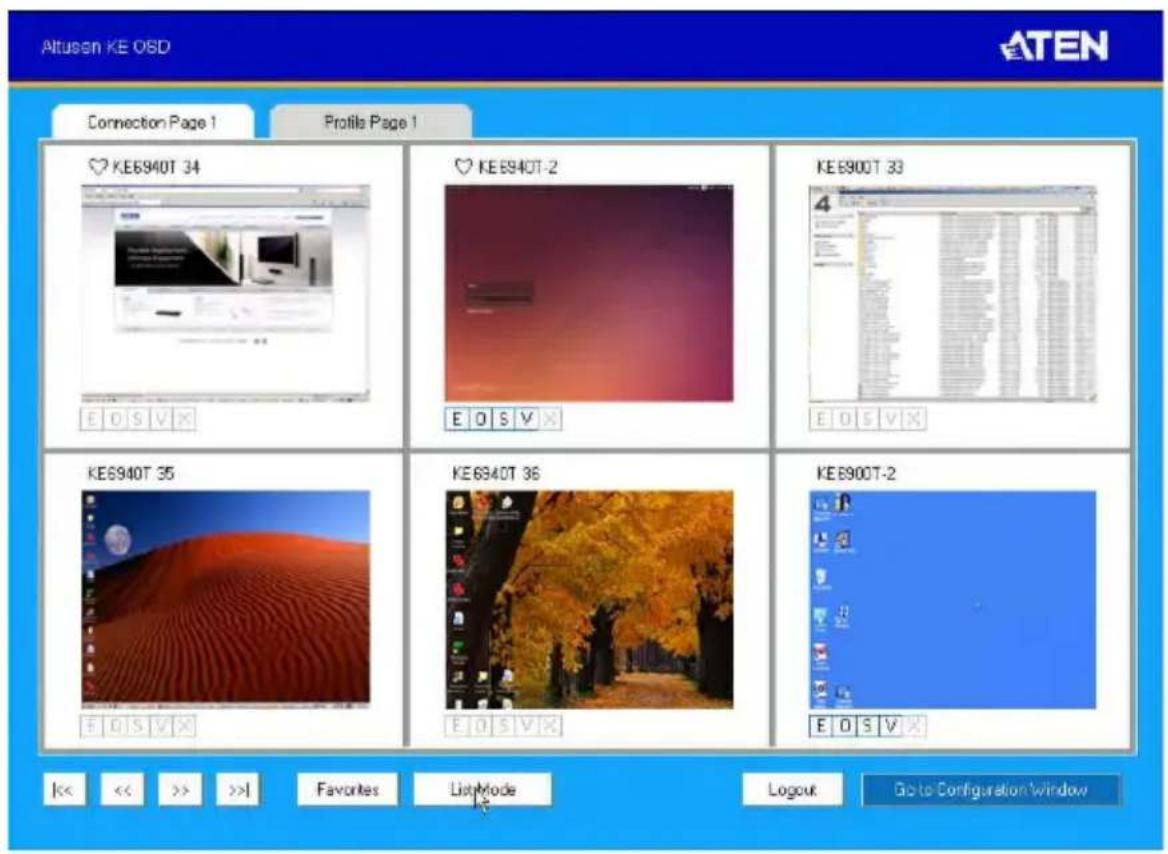The width and height of the screenshot is (1168, 854).
Task: Click V mode icon under KE6940T 36
Action: pos(527,725)
